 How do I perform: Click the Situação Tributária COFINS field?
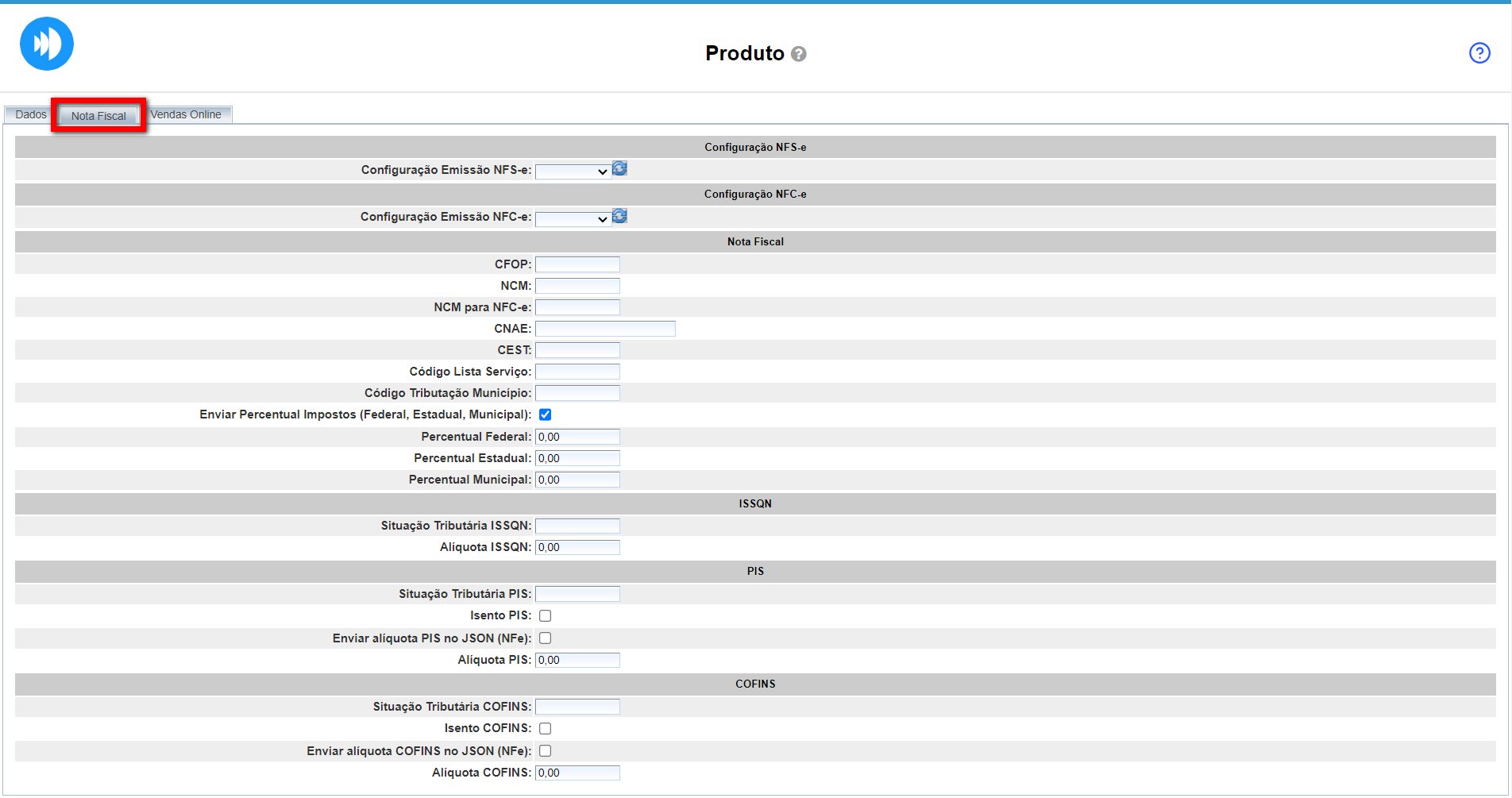(x=577, y=707)
